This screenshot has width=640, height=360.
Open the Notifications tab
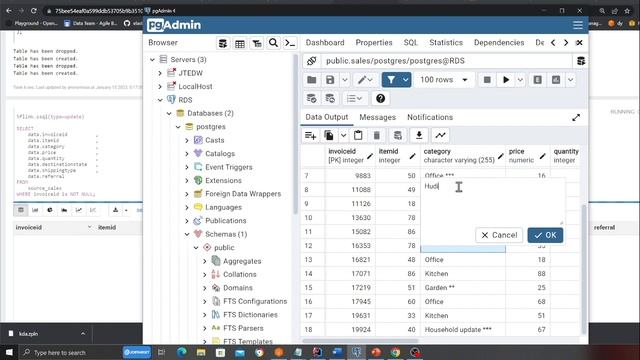coord(430,118)
